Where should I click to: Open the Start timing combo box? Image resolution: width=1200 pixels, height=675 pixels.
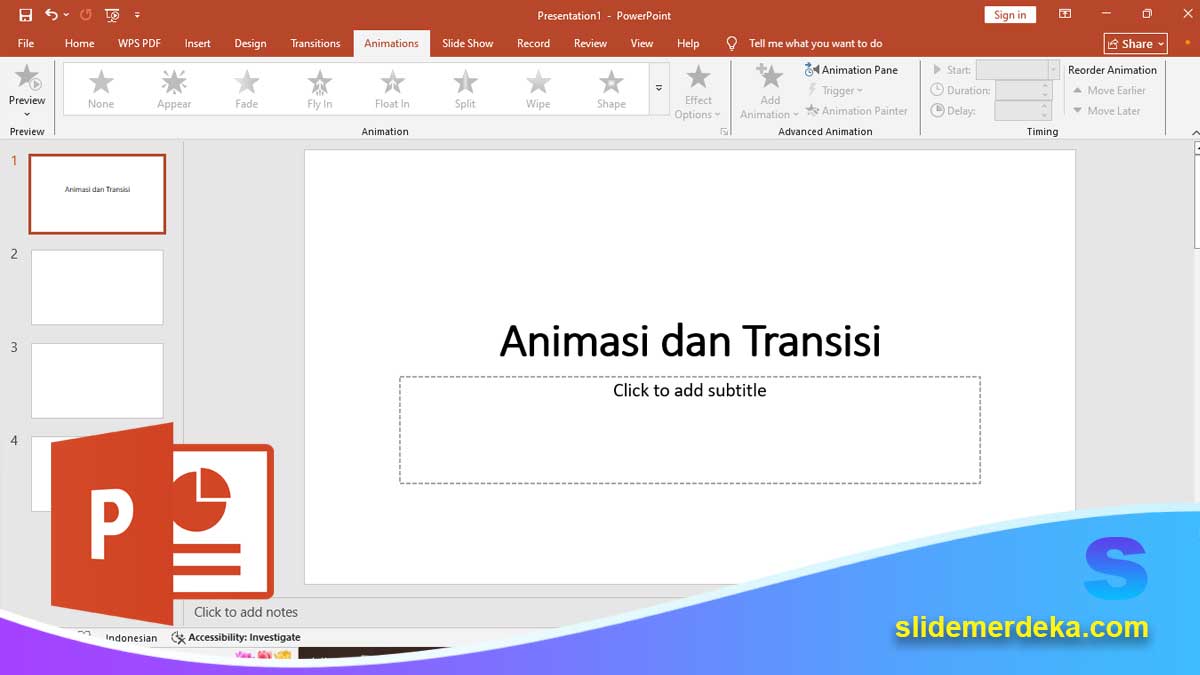click(1017, 70)
